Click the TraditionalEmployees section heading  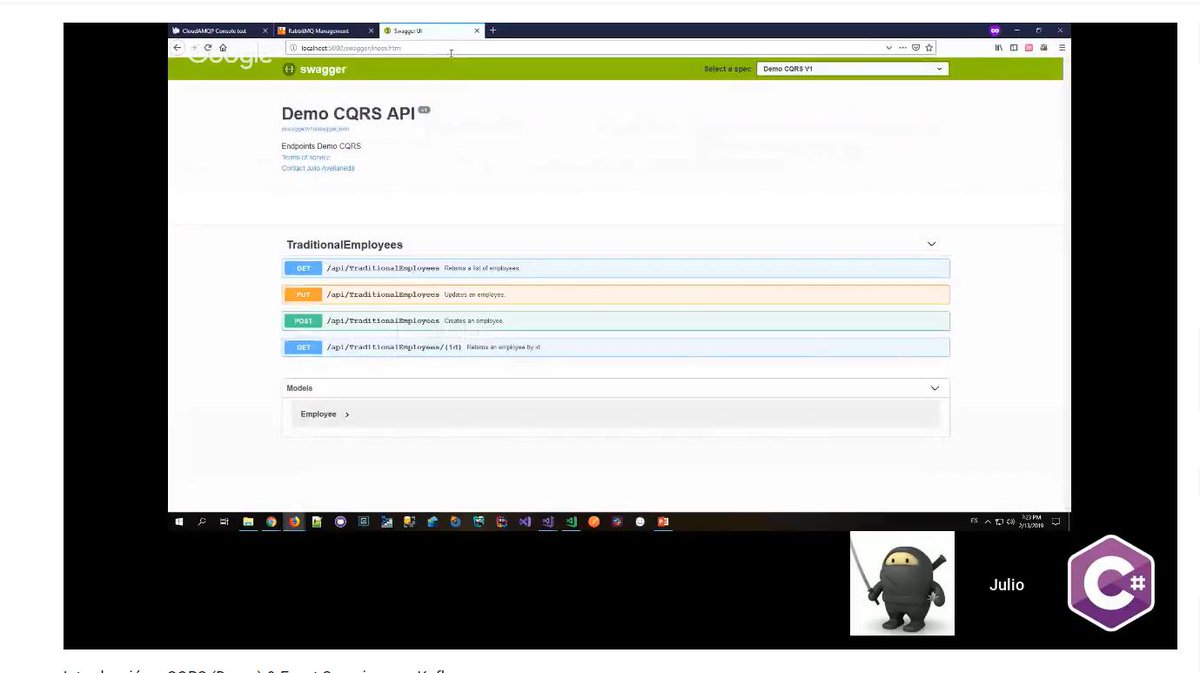pos(345,244)
